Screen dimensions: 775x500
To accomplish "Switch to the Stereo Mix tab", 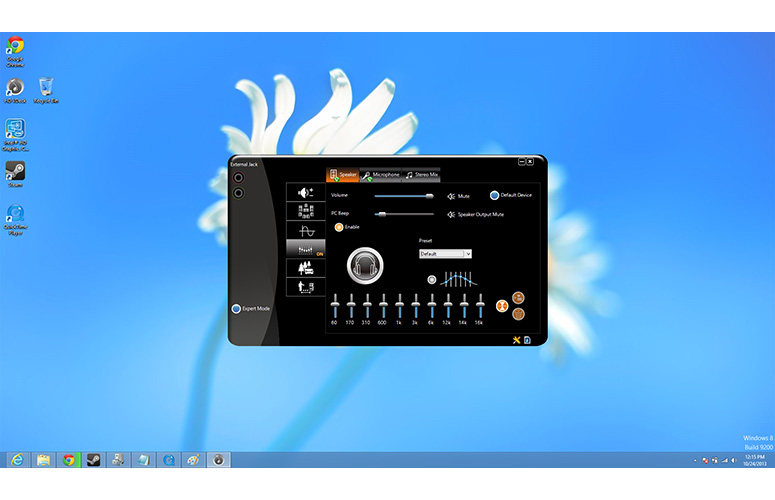I will pyautogui.click(x=421, y=175).
